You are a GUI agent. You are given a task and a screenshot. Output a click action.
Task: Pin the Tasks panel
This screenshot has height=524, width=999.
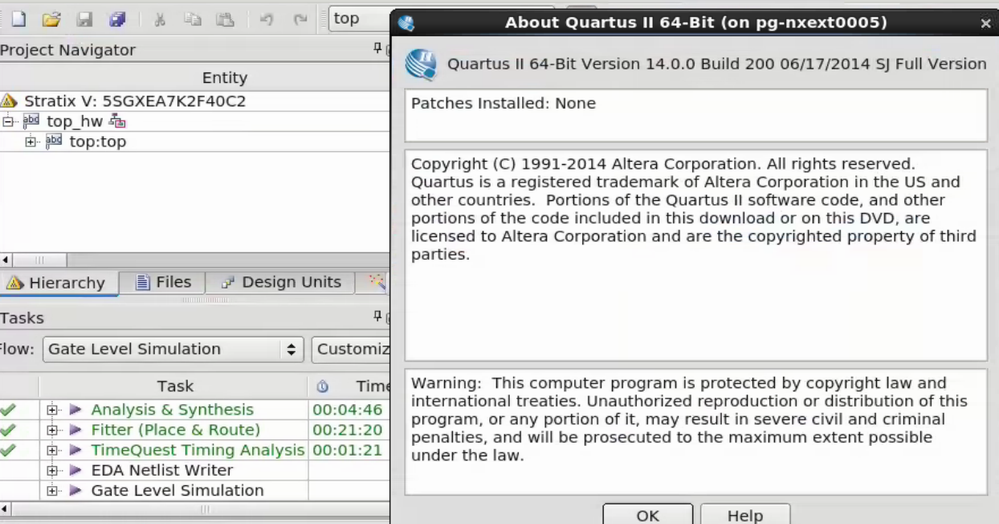point(378,317)
